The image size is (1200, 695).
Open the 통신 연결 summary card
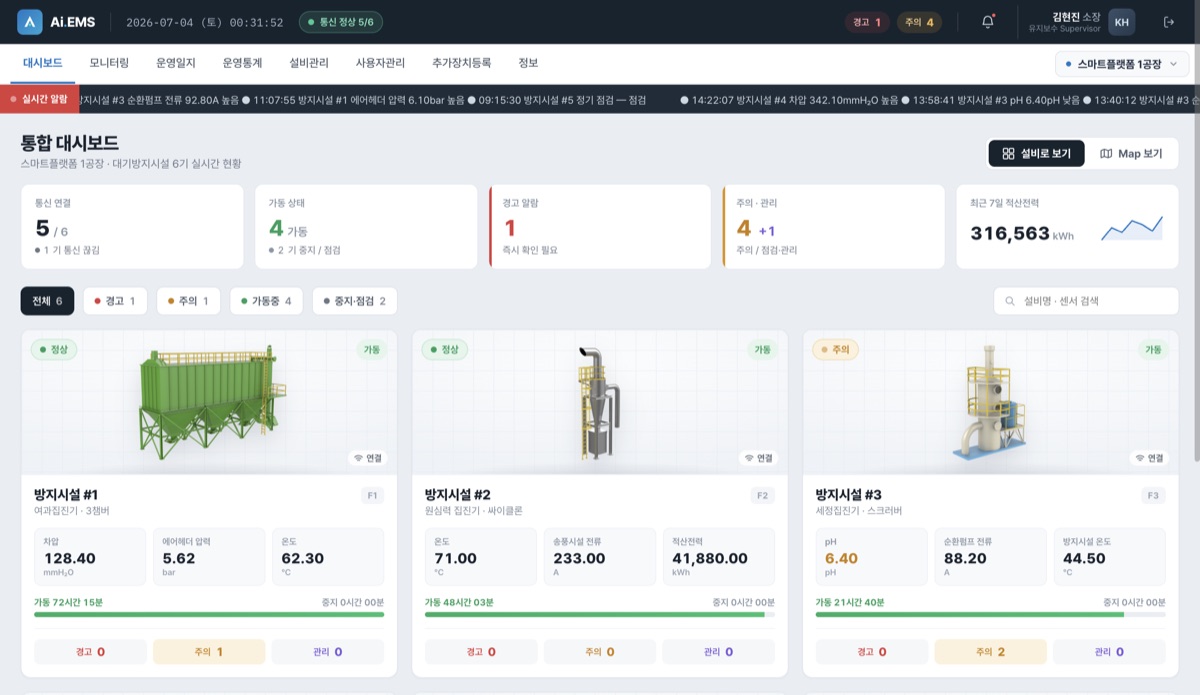tap(132, 227)
